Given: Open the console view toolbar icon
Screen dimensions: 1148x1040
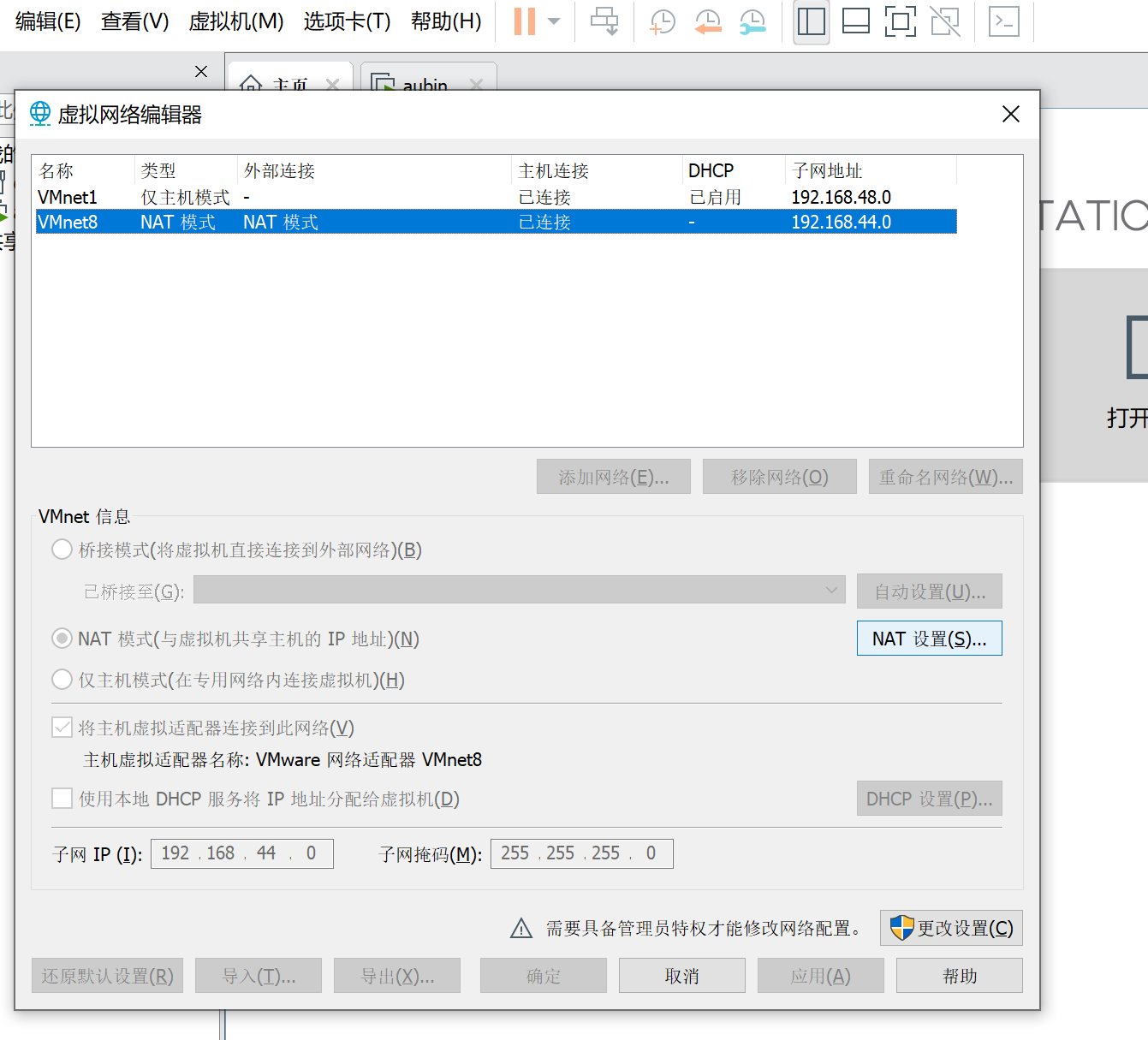Looking at the screenshot, I should tap(1004, 21).
